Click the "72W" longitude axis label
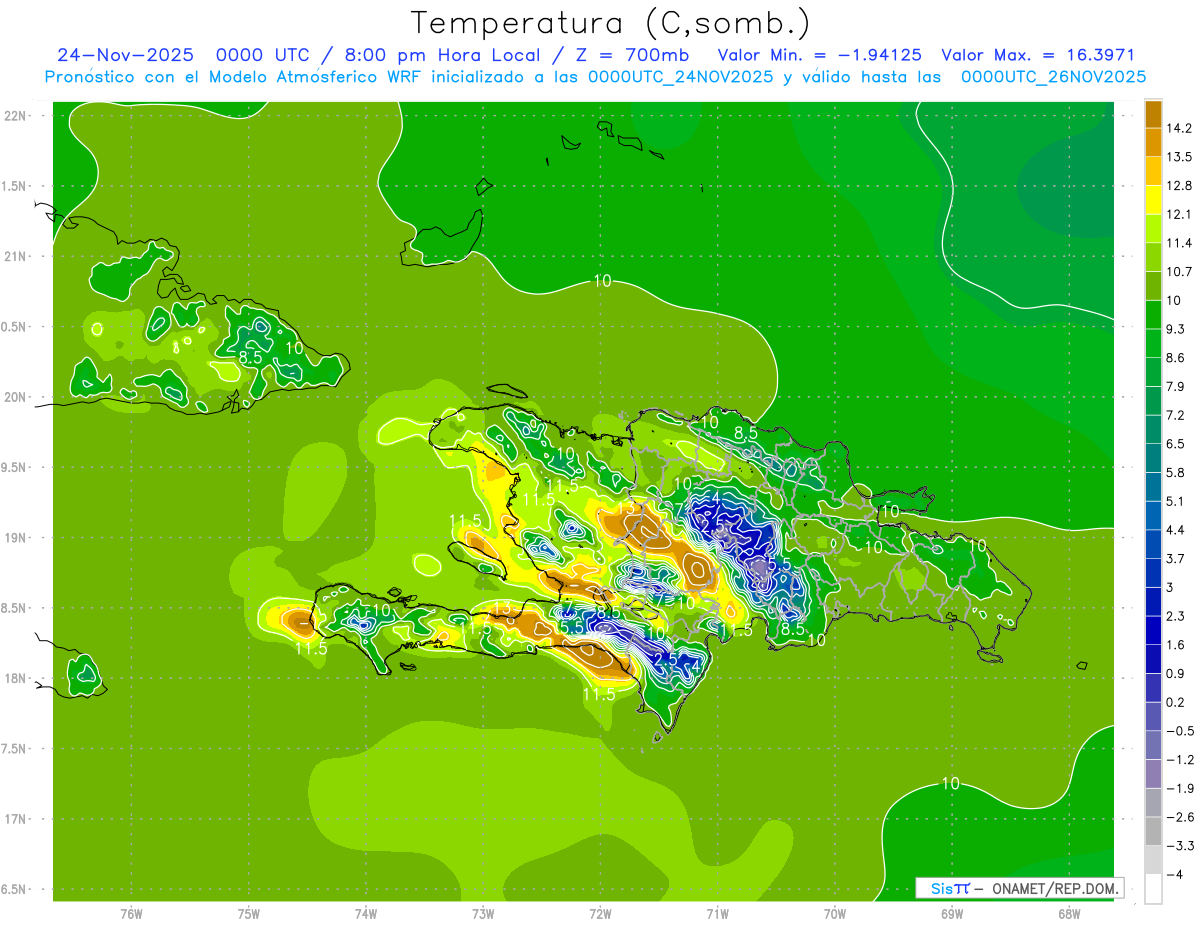 [x=600, y=914]
